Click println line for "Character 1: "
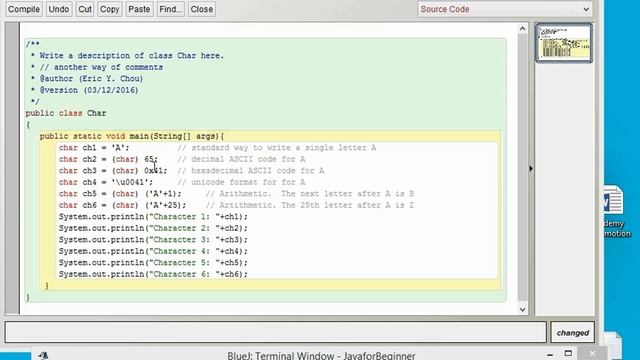 pos(153,216)
